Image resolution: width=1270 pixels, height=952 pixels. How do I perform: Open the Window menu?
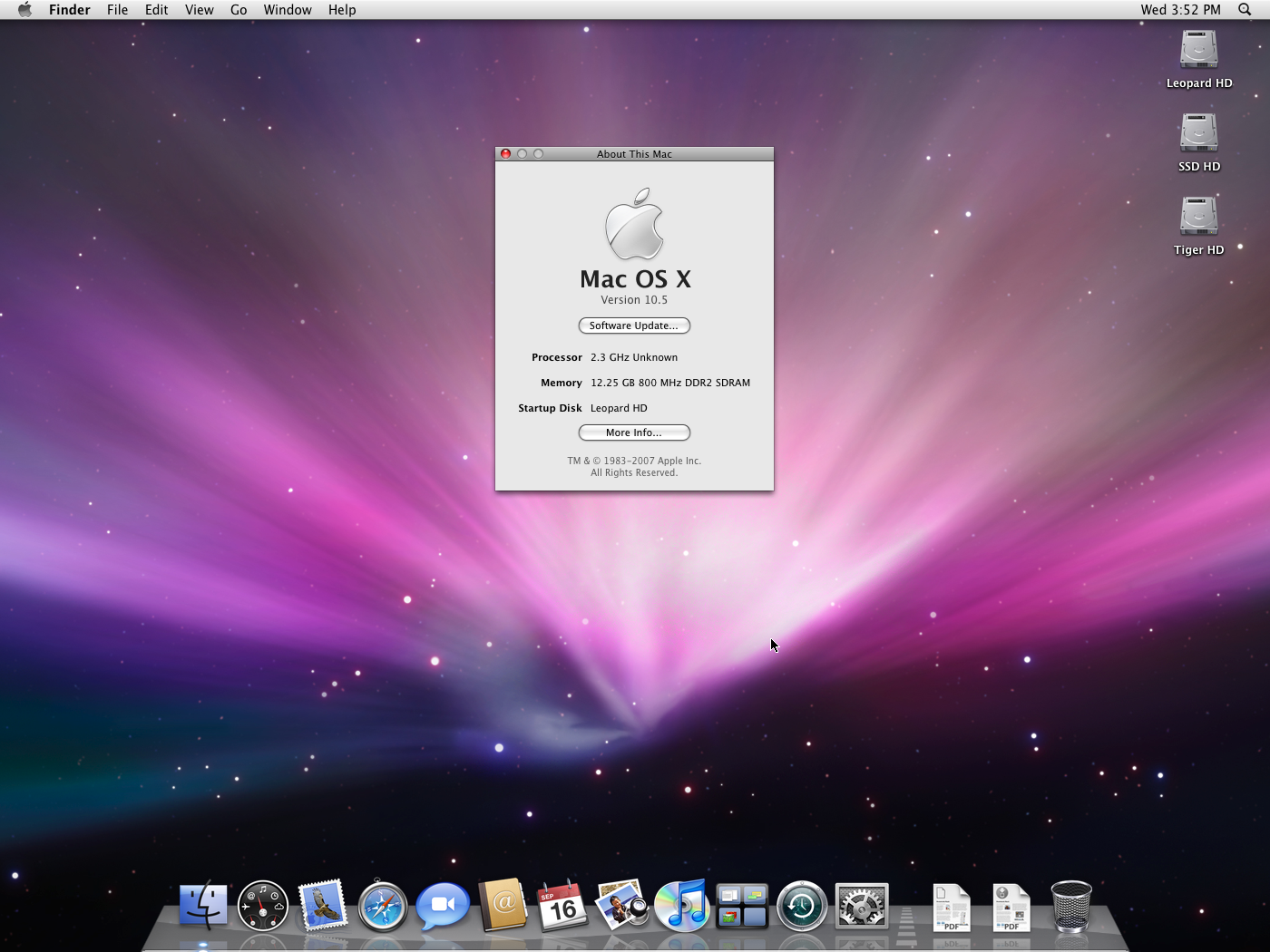tap(288, 10)
